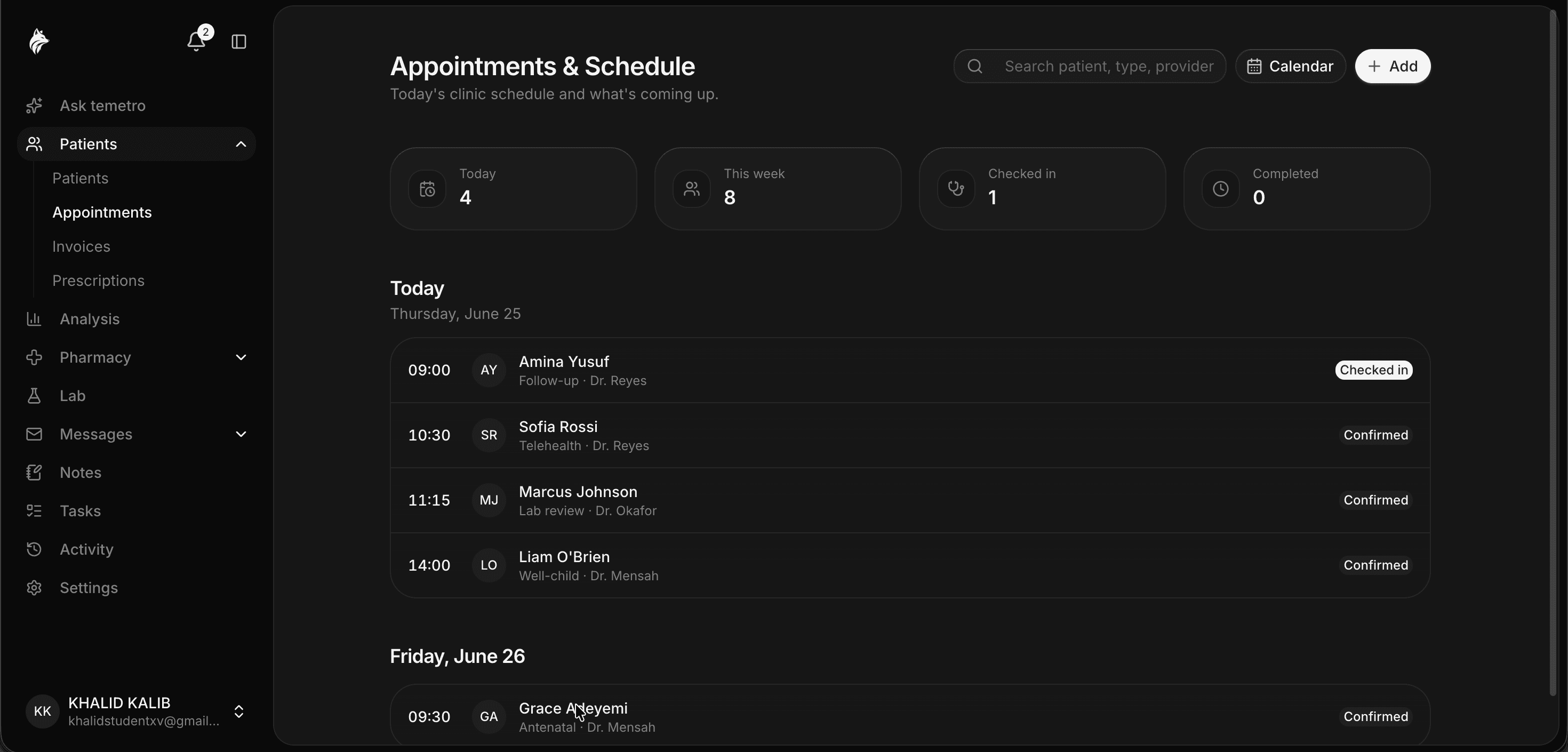Open the Settings page
This screenshot has width=1568, height=752.
137,587
